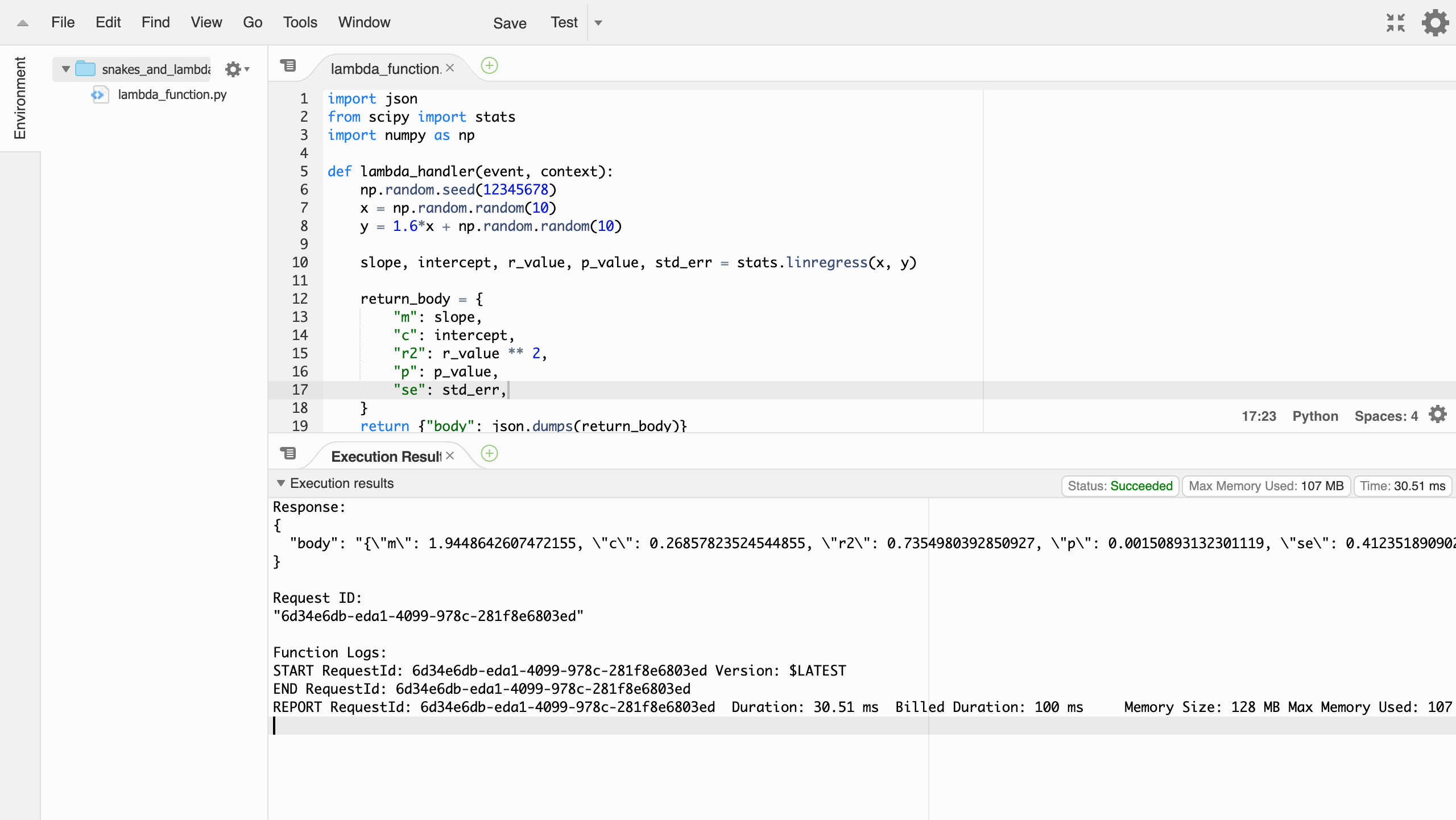The image size is (1456, 820).
Task: Collapse the Execution results section
Action: (281, 483)
